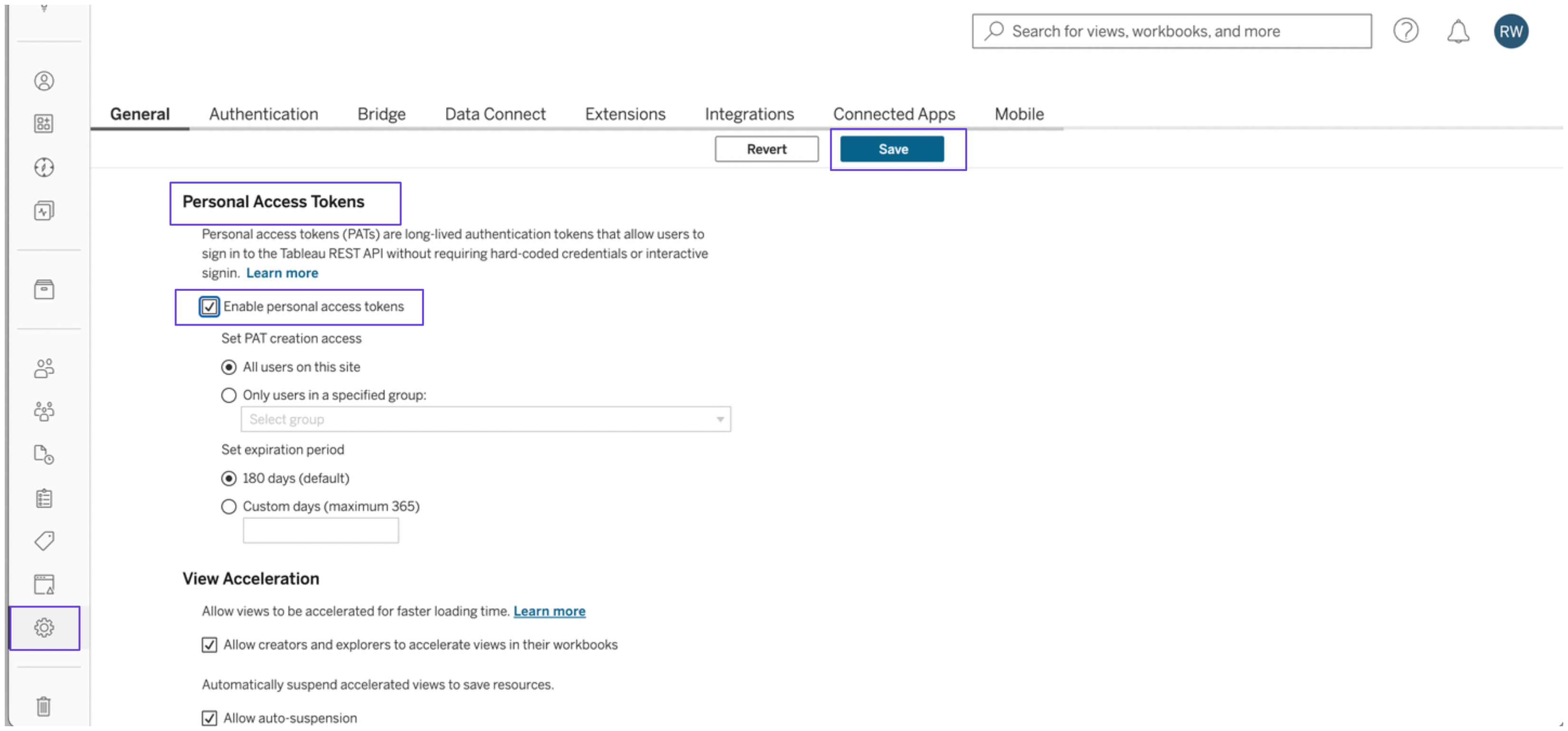Click the Revert button

pos(766,149)
